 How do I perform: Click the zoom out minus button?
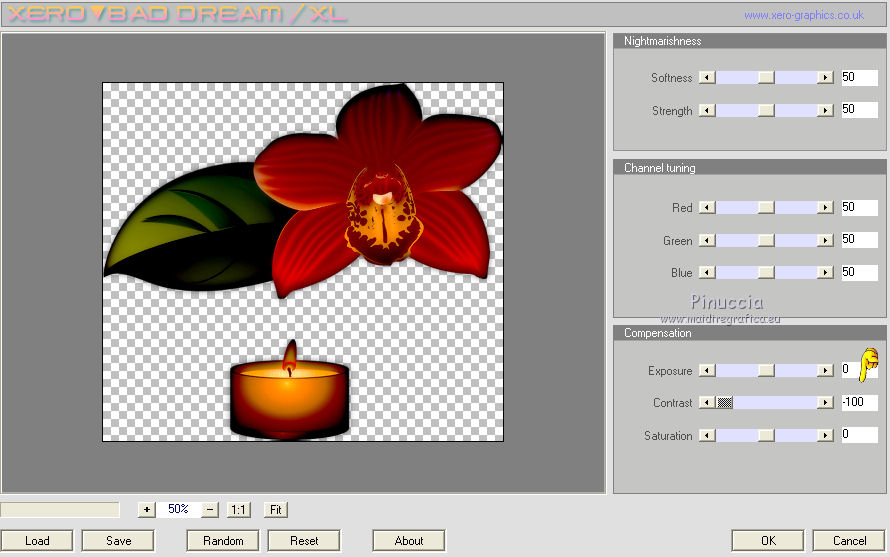pyautogui.click(x=210, y=509)
